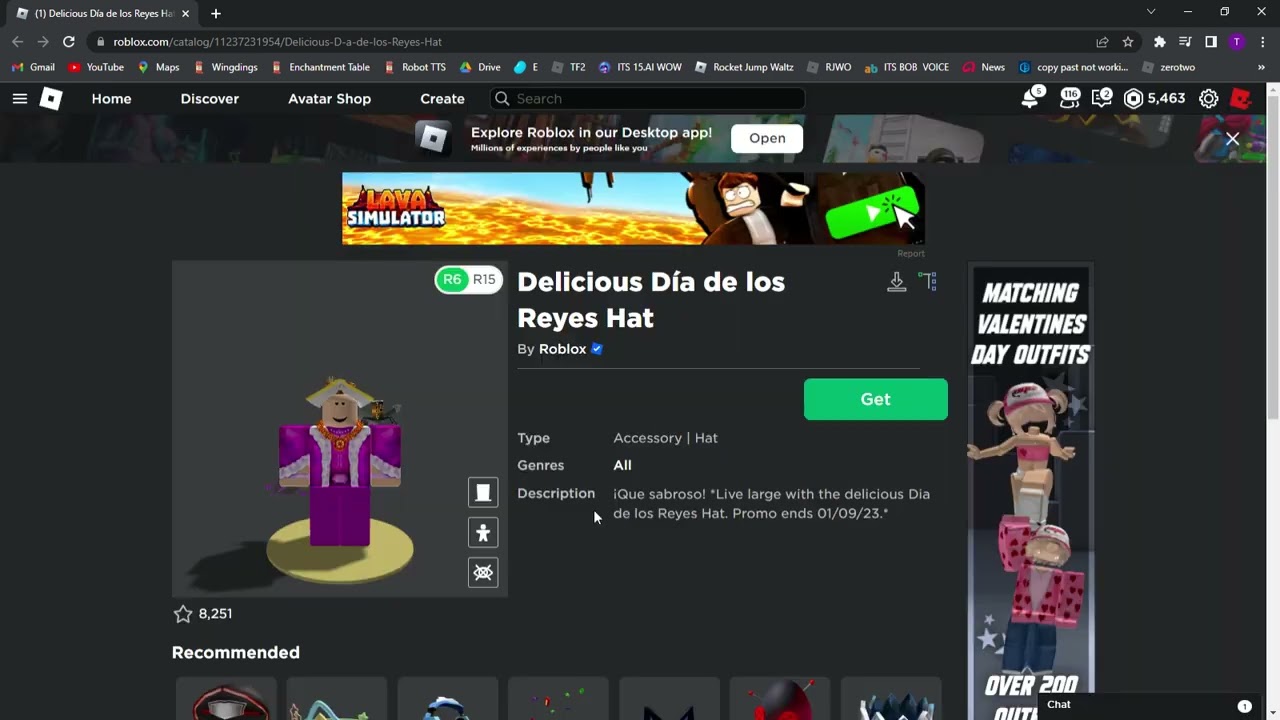Click the Lava Simulator banner ad
This screenshot has width=1280, height=720.
(x=633, y=208)
